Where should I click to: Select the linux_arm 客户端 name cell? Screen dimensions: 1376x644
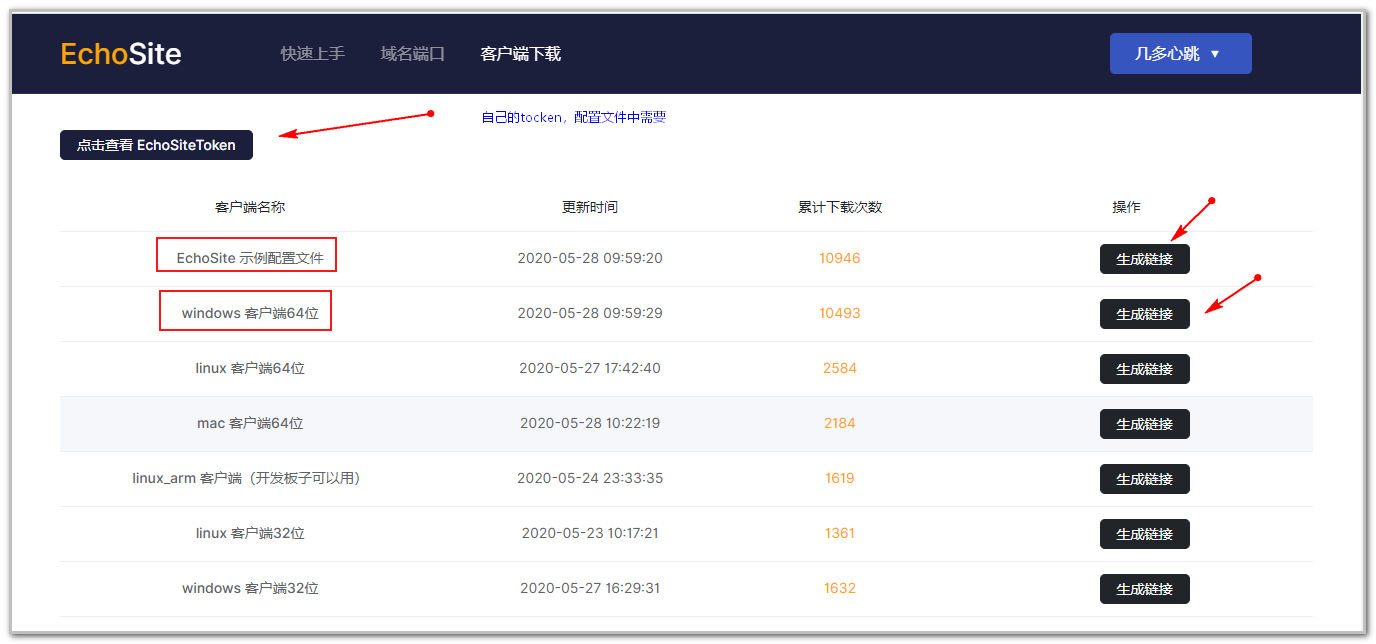tap(250, 478)
